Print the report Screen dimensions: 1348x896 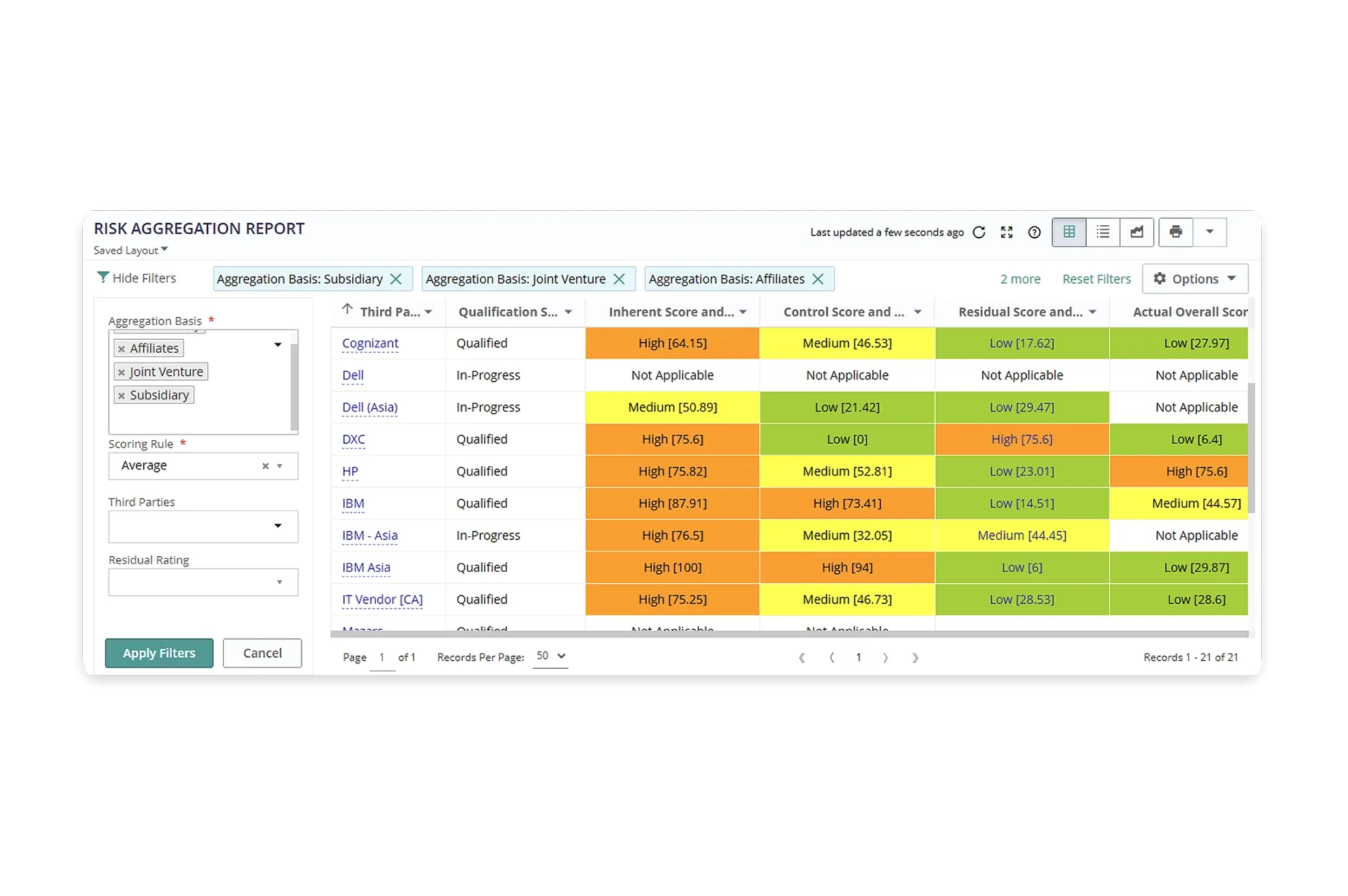pos(1175,232)
